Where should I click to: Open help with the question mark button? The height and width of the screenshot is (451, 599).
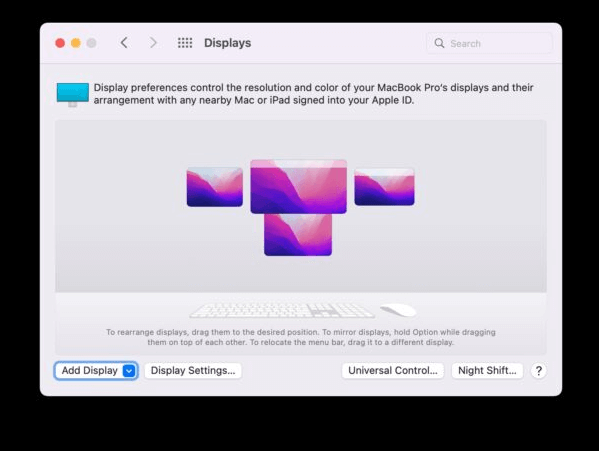click(538, 370)
